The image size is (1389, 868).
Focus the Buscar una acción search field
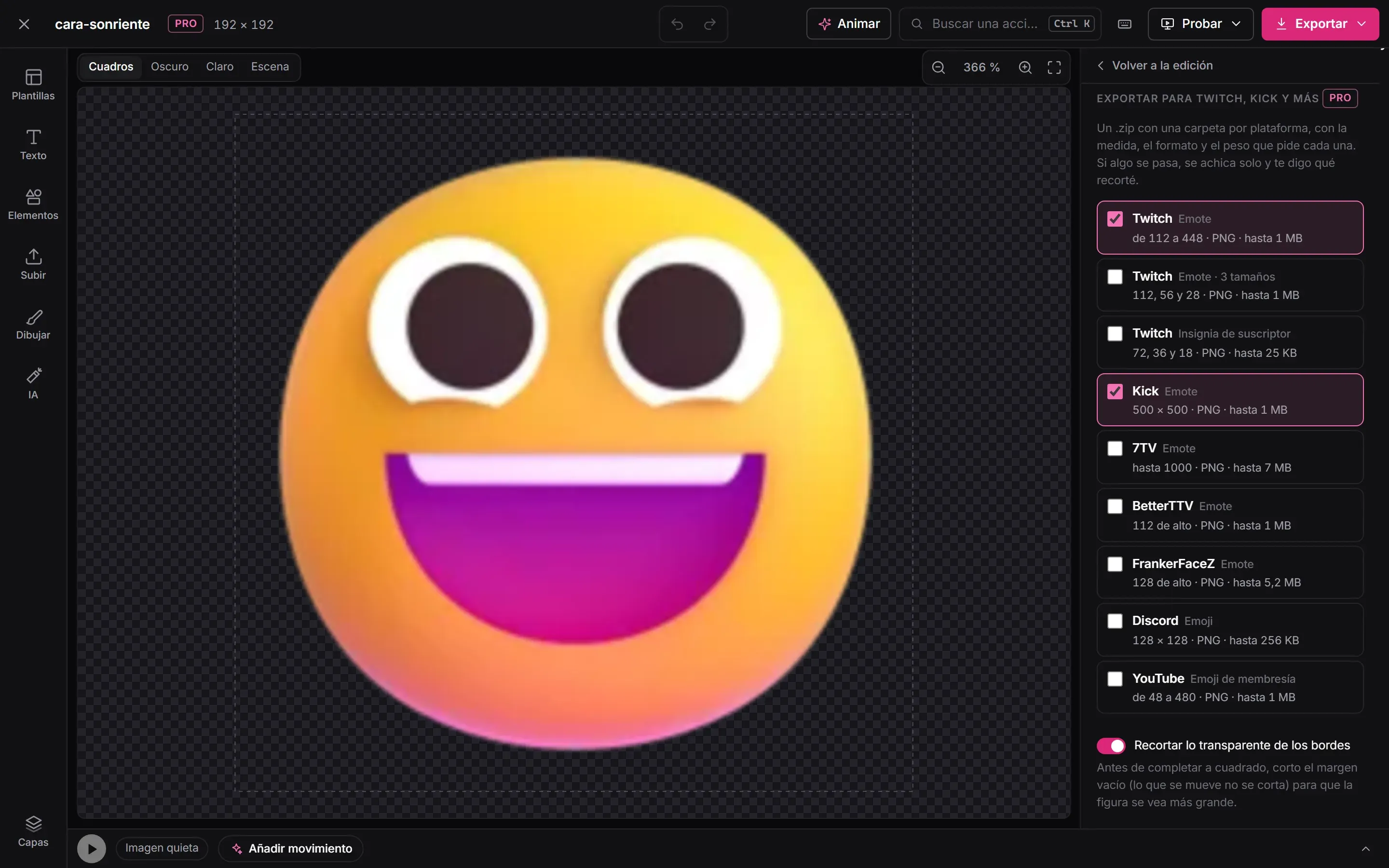[x=1000, y=24]
